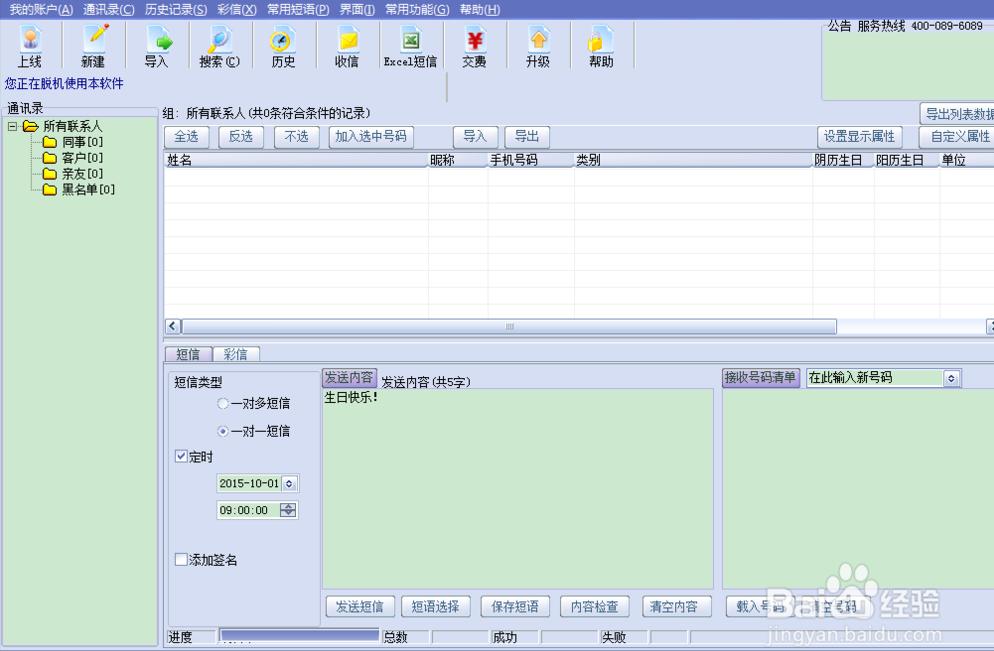Select the 一对多短信 radio button
This screenshot has width=994, height=651.
[222, 403]
